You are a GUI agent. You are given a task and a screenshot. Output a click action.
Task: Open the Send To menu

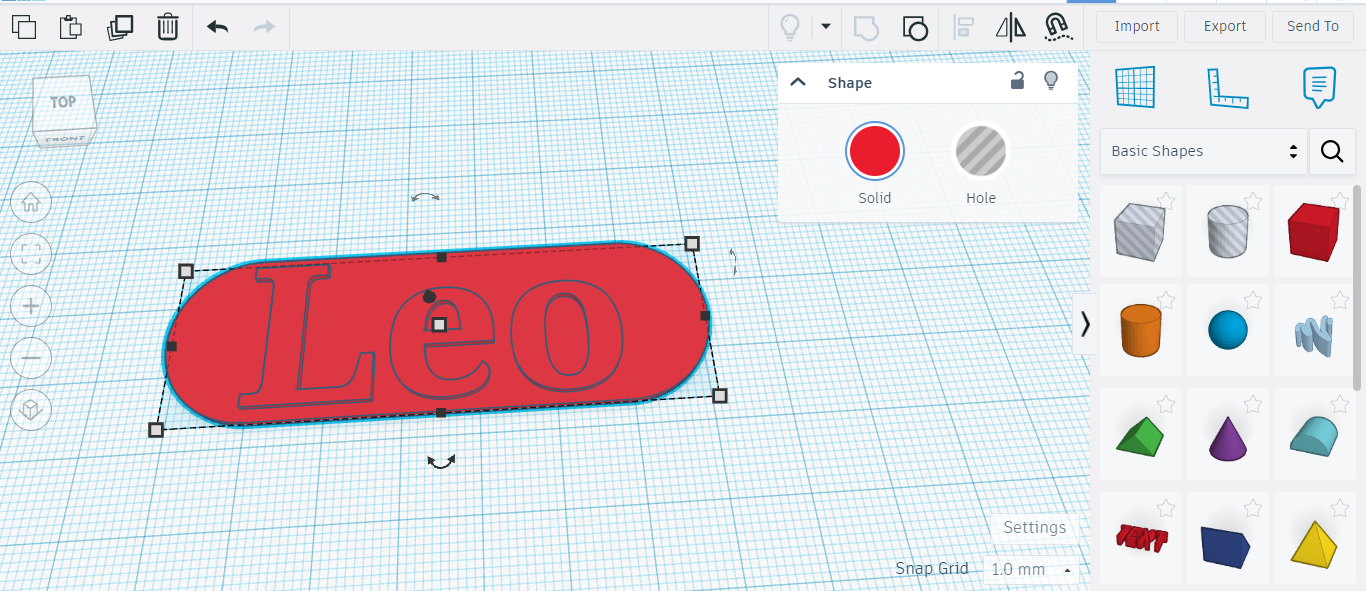tap(1313, 27)
